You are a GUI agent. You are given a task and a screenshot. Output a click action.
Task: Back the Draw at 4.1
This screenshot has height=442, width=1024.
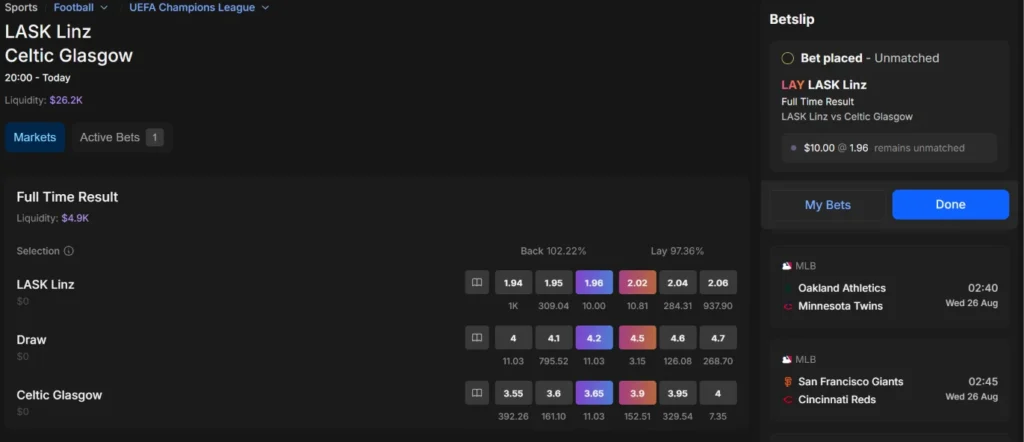pos(554,338)
